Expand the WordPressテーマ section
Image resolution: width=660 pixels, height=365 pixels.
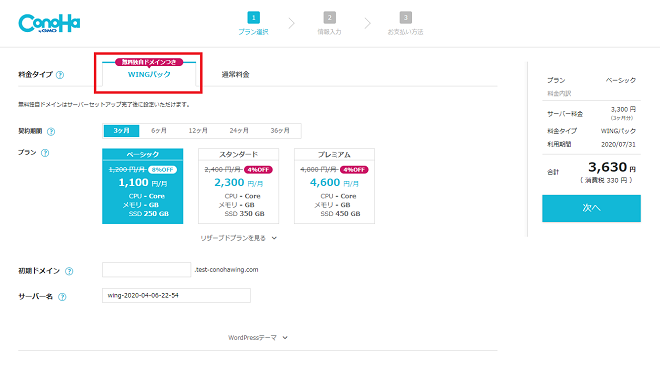pos(258,338)
